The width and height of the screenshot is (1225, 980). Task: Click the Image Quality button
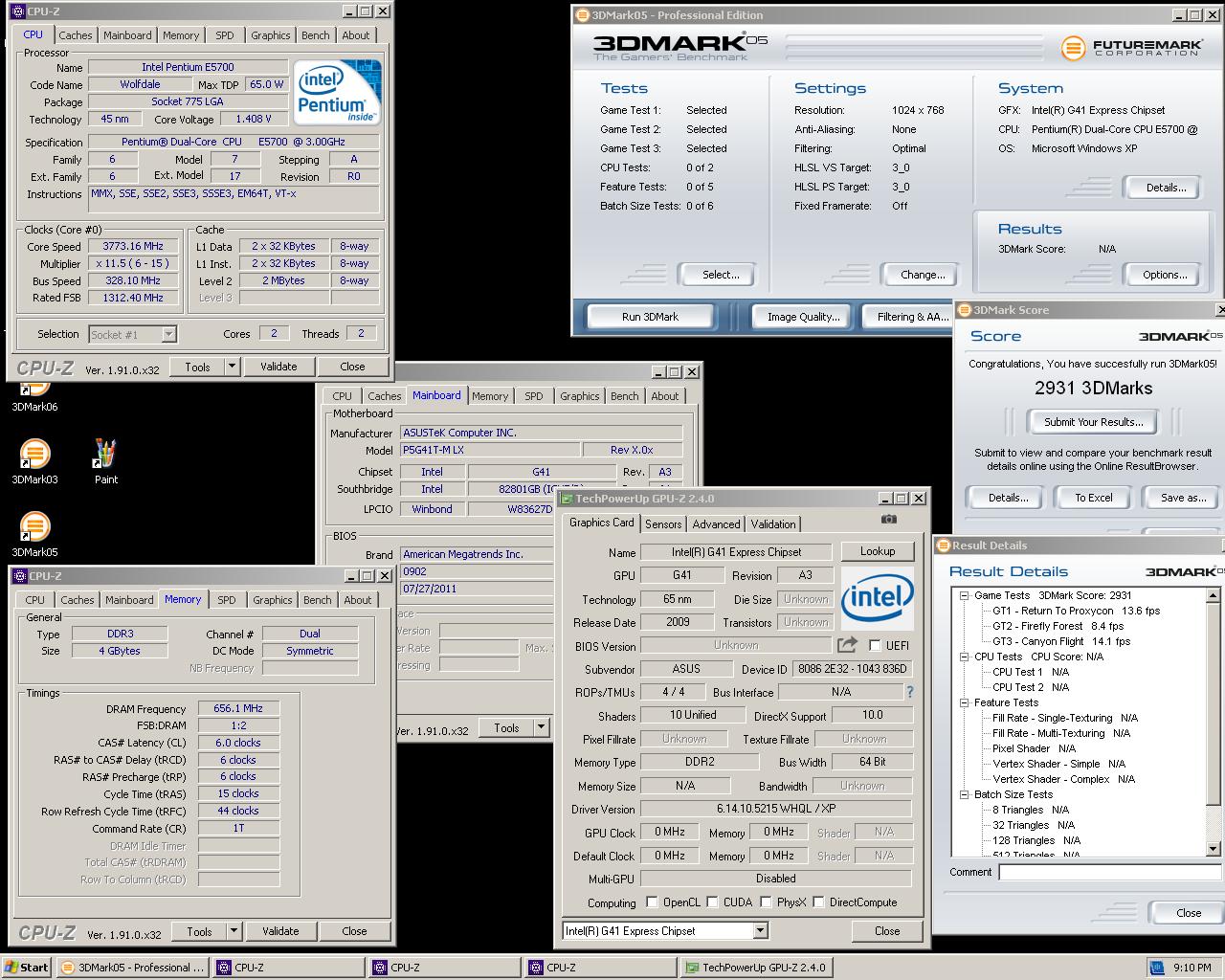pos(803,317)
